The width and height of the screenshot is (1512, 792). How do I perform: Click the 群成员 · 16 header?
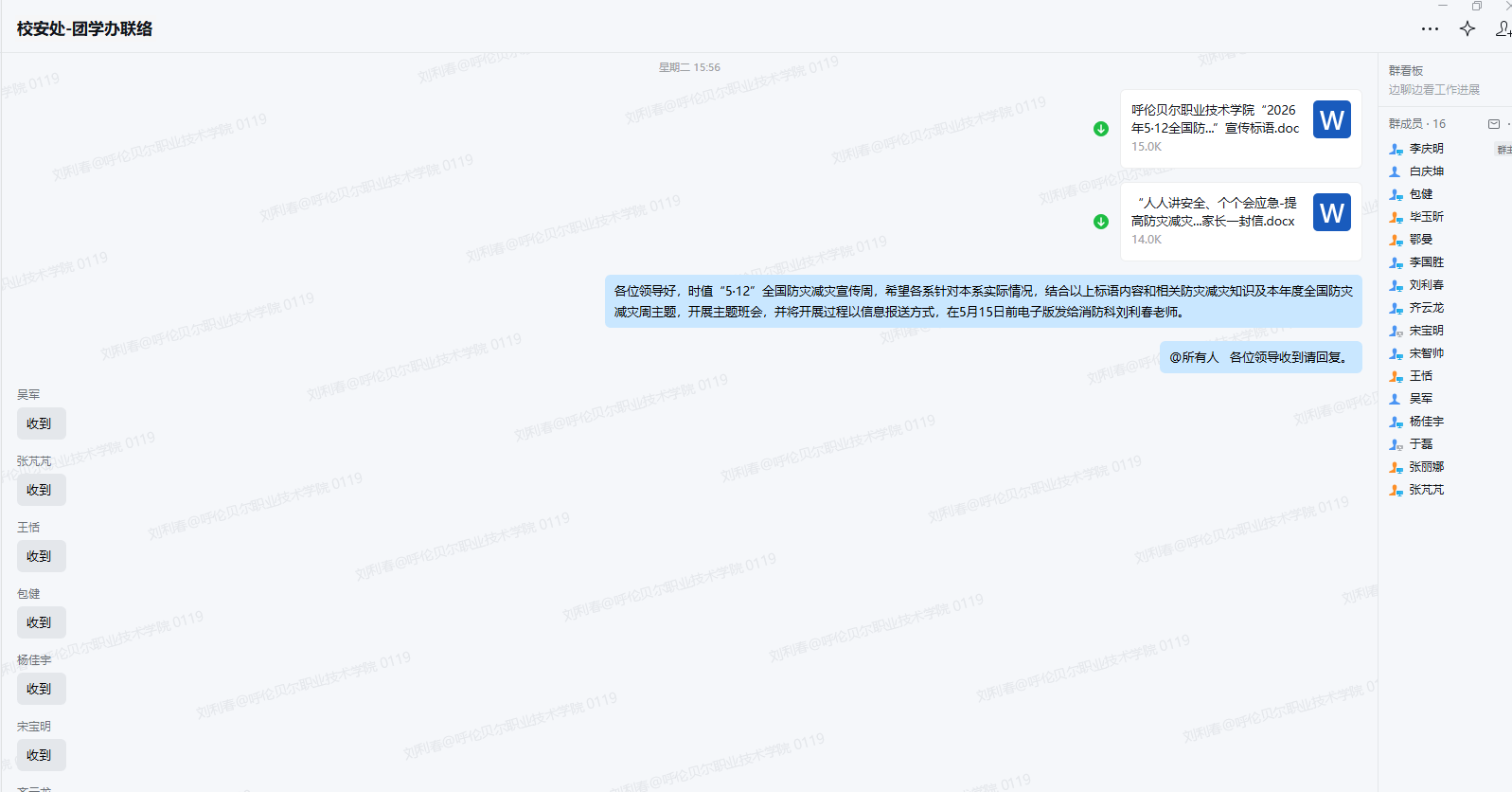coord(1417,124)
